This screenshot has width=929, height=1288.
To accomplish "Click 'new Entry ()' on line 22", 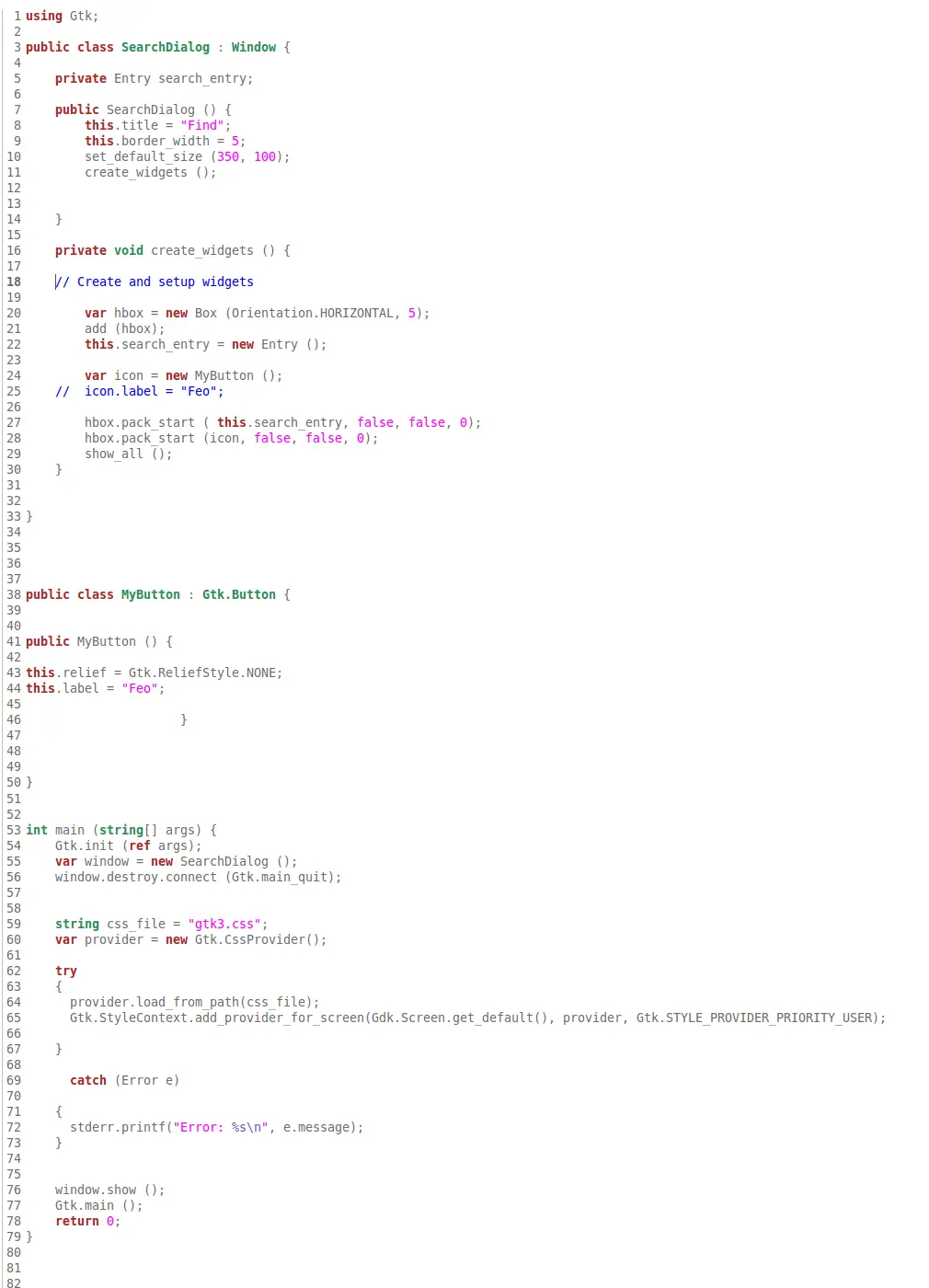I will click(280, 344).
